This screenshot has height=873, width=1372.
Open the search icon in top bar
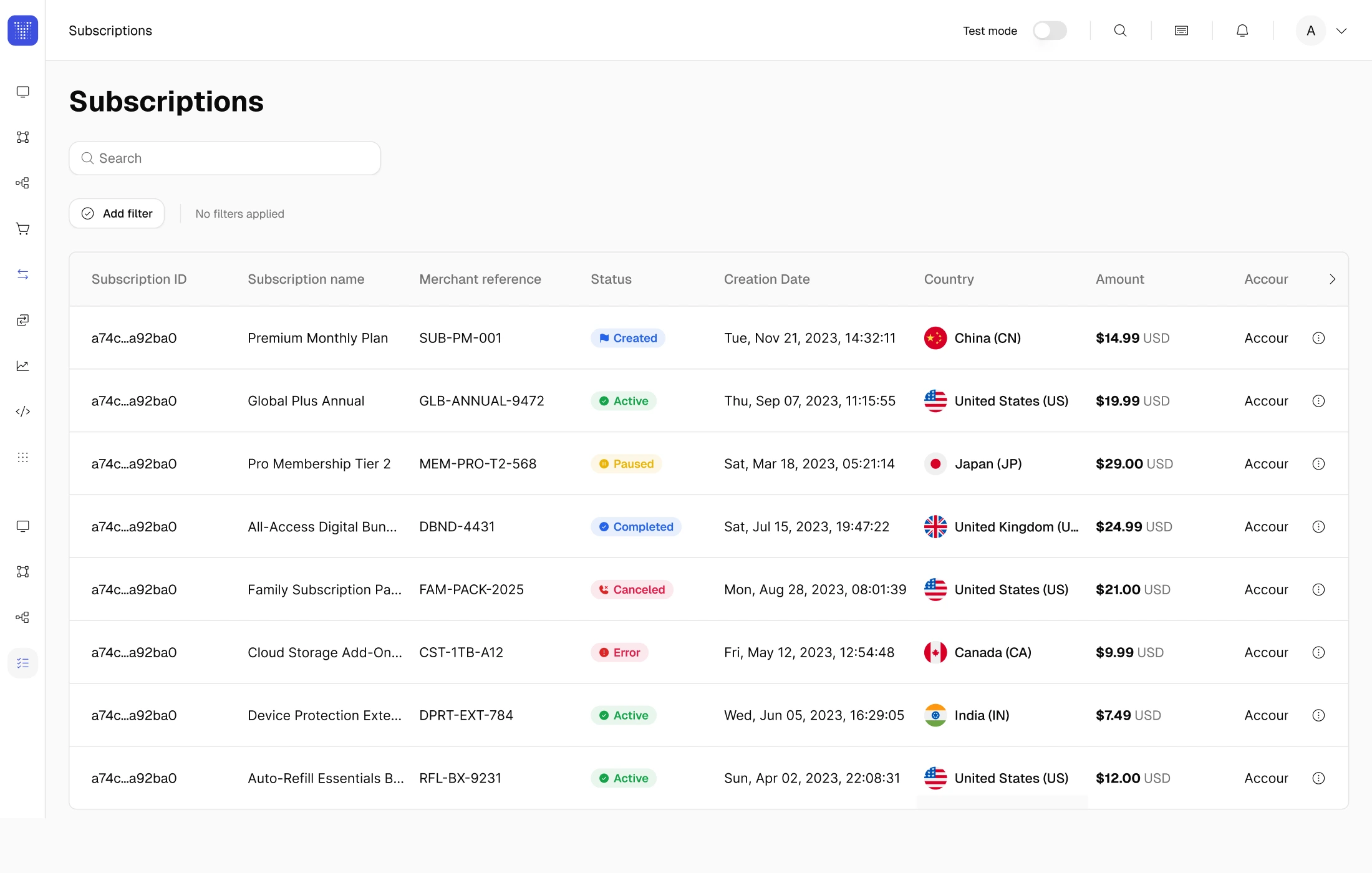pyautogui.click(x=1120, y=31)
